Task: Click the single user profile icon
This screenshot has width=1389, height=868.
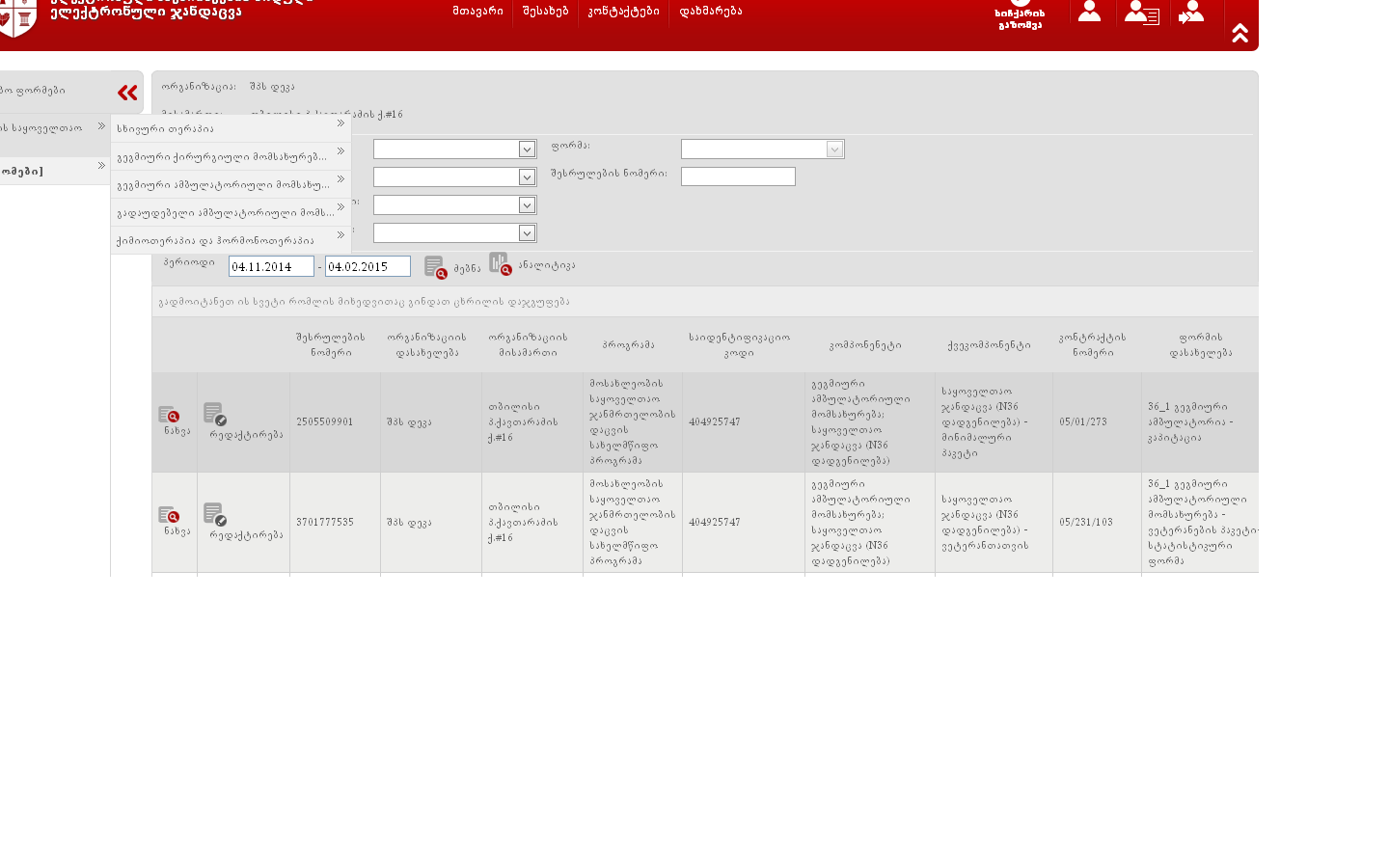Action: (1089, 12)
